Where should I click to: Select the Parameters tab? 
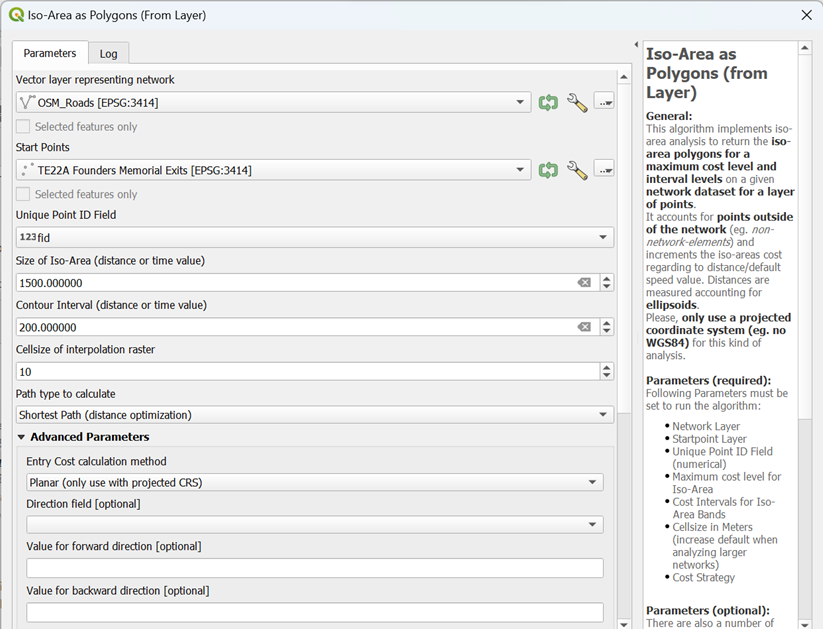pyautogui.click(x=50, y=53)
